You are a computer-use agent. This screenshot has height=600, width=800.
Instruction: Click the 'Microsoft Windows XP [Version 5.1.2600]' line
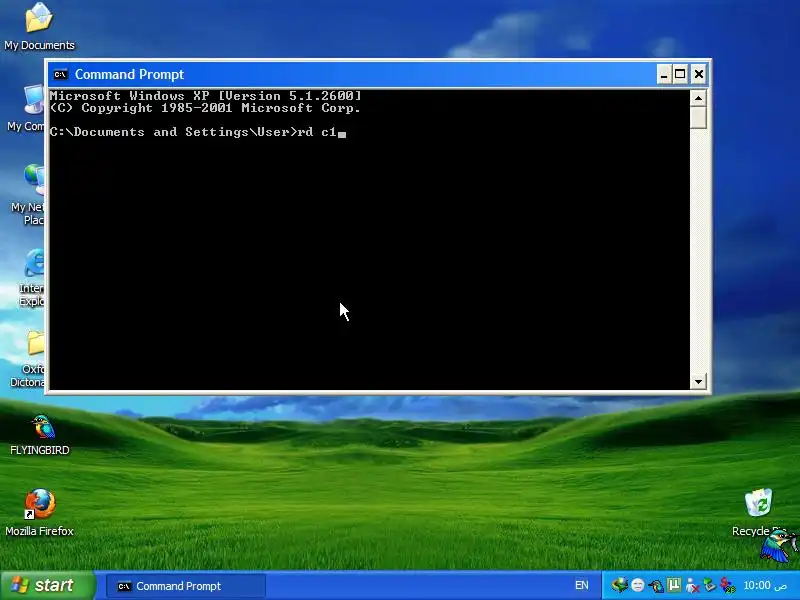(206, 95)
